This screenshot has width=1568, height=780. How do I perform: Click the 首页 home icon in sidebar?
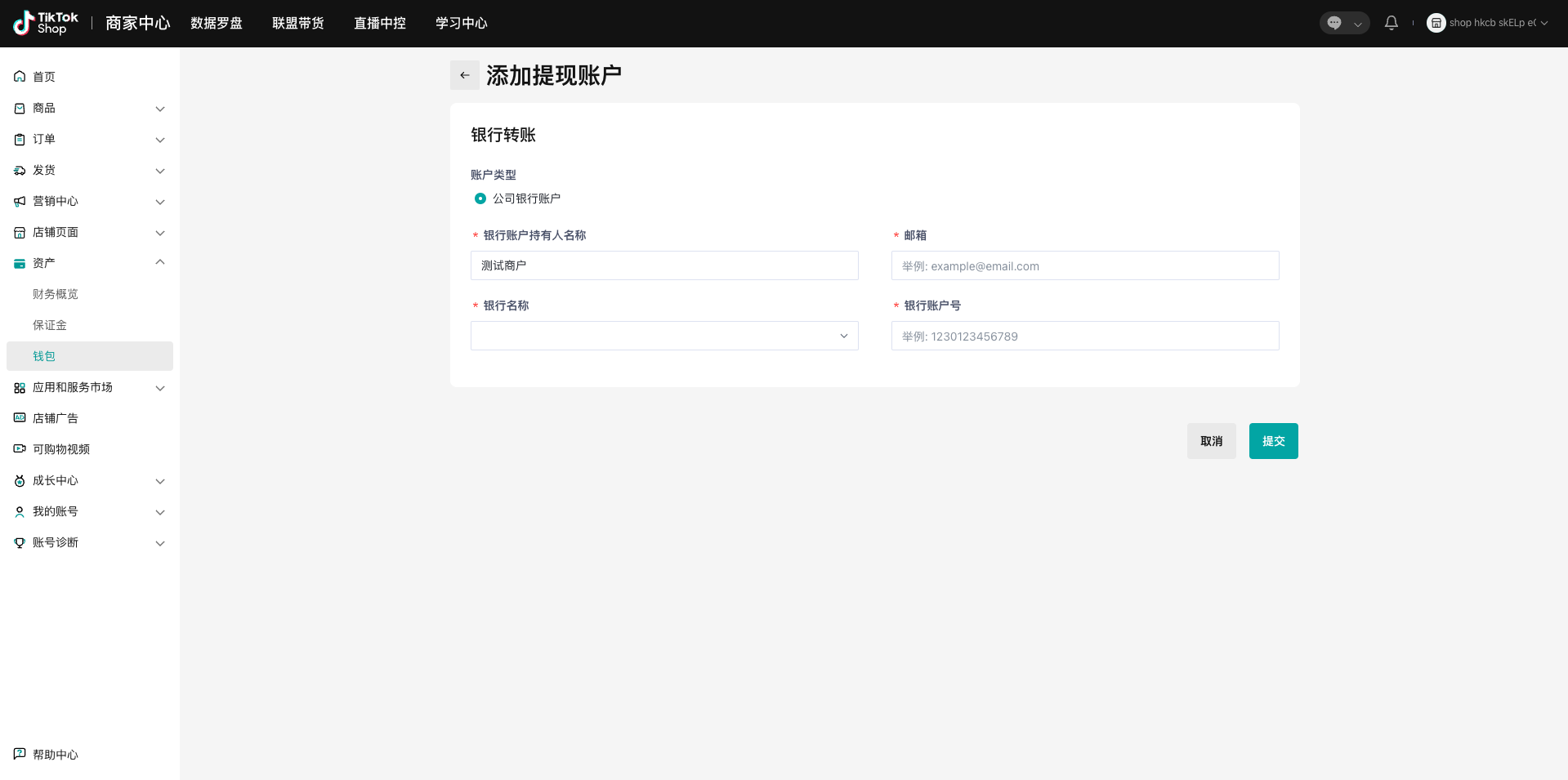point(20,77)
